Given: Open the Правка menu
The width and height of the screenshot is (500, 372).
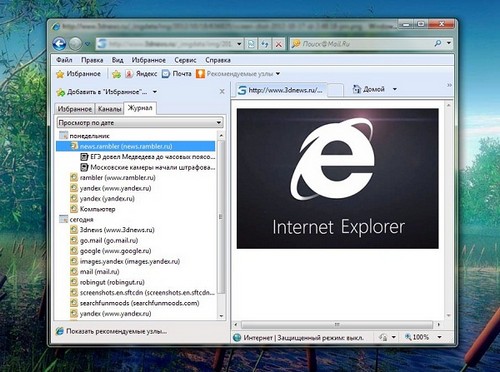Looking at the screenshot, I should point(92,60).
